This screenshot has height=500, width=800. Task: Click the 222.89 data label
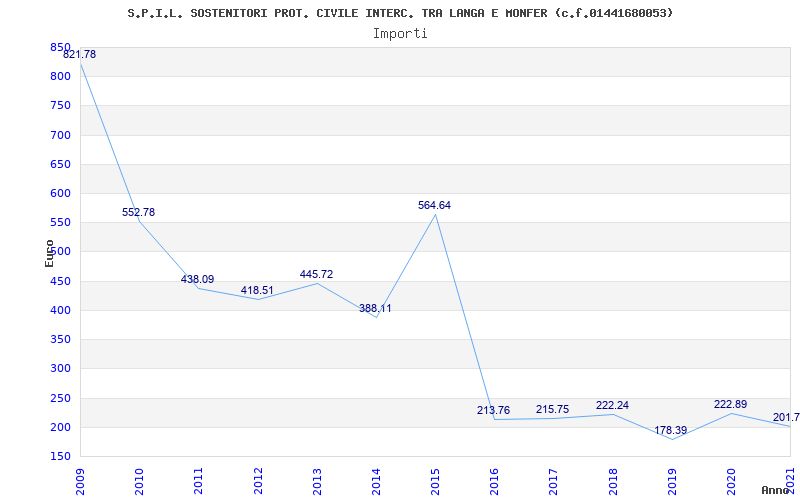pos(731,405)
